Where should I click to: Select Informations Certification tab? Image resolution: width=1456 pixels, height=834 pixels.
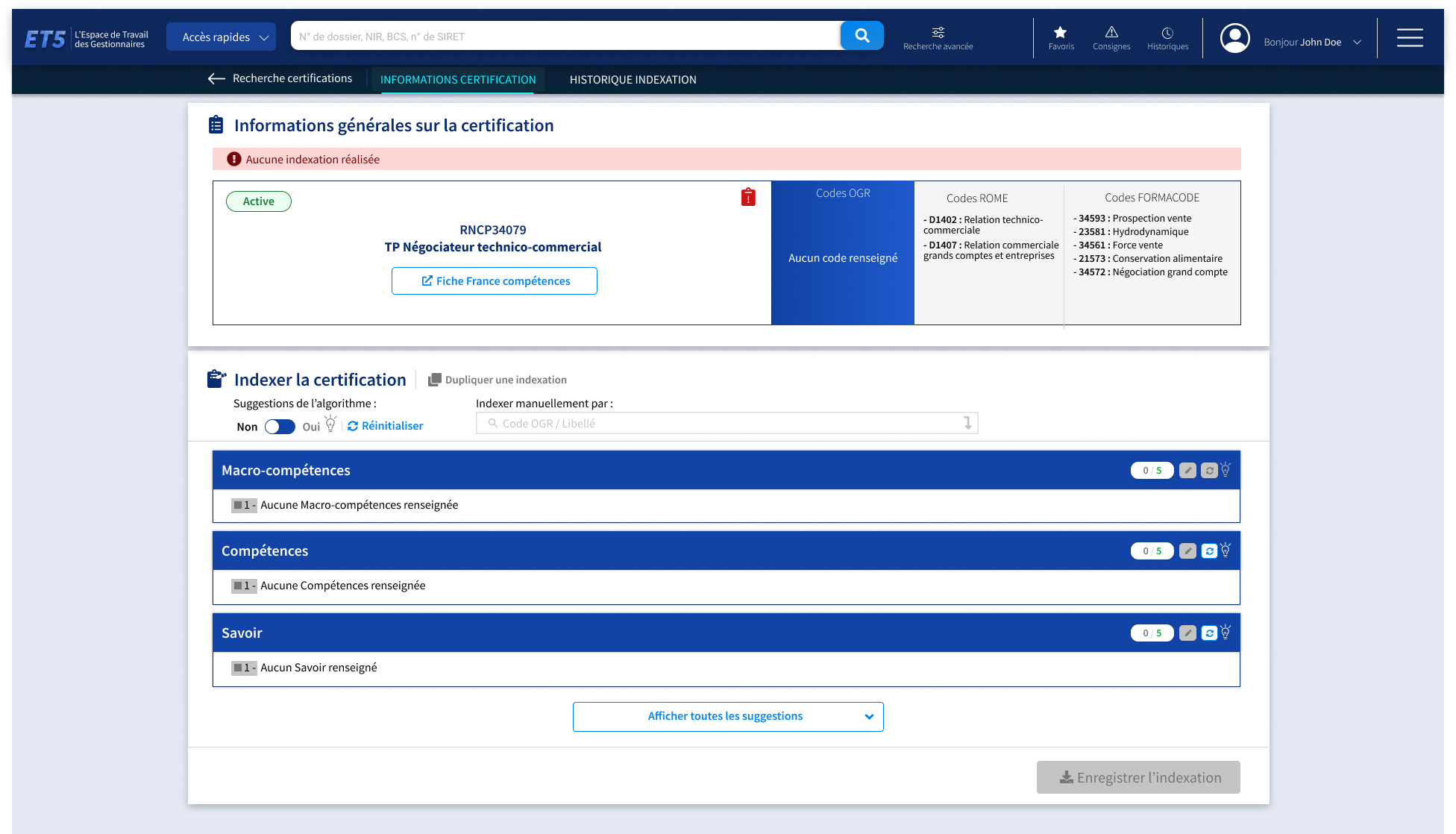coord(457,80)
